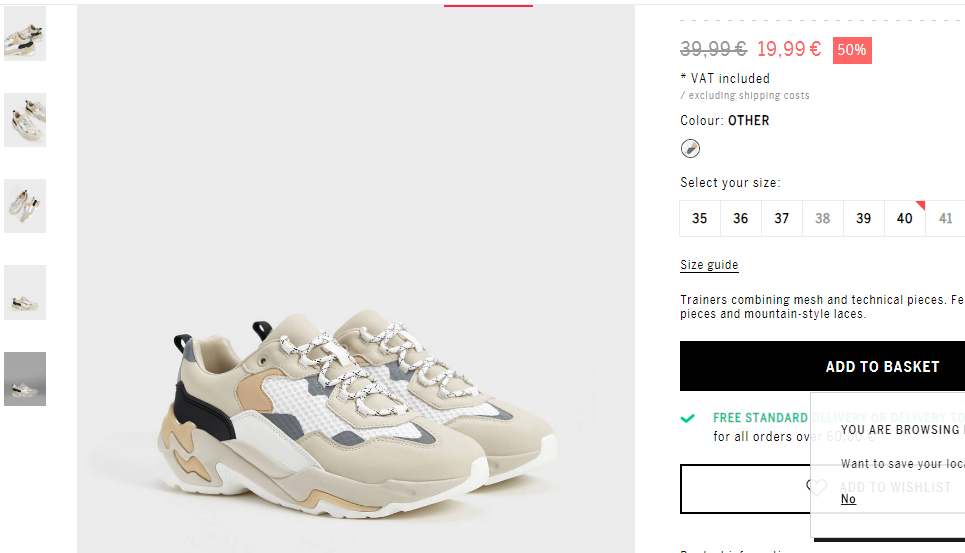Image resolution: width=965 pixels, height=553 pixels.
Task: Open the Size guide link
Action: [709, 265]
